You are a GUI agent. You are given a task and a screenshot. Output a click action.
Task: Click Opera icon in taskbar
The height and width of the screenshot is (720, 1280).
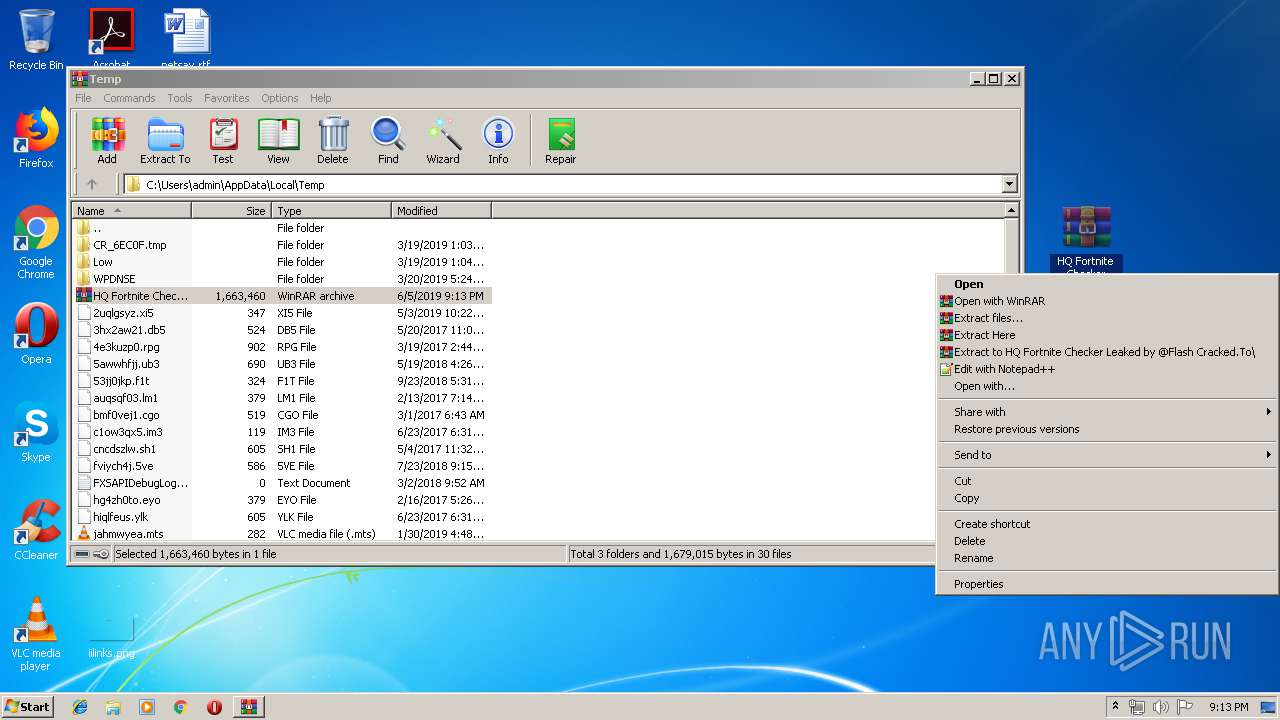pos(214,707)
